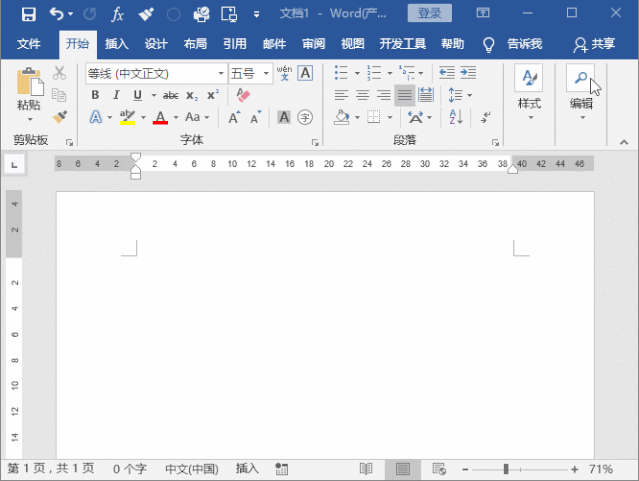
Task: Toggle superscript formatting
Action: coord(213,95)
